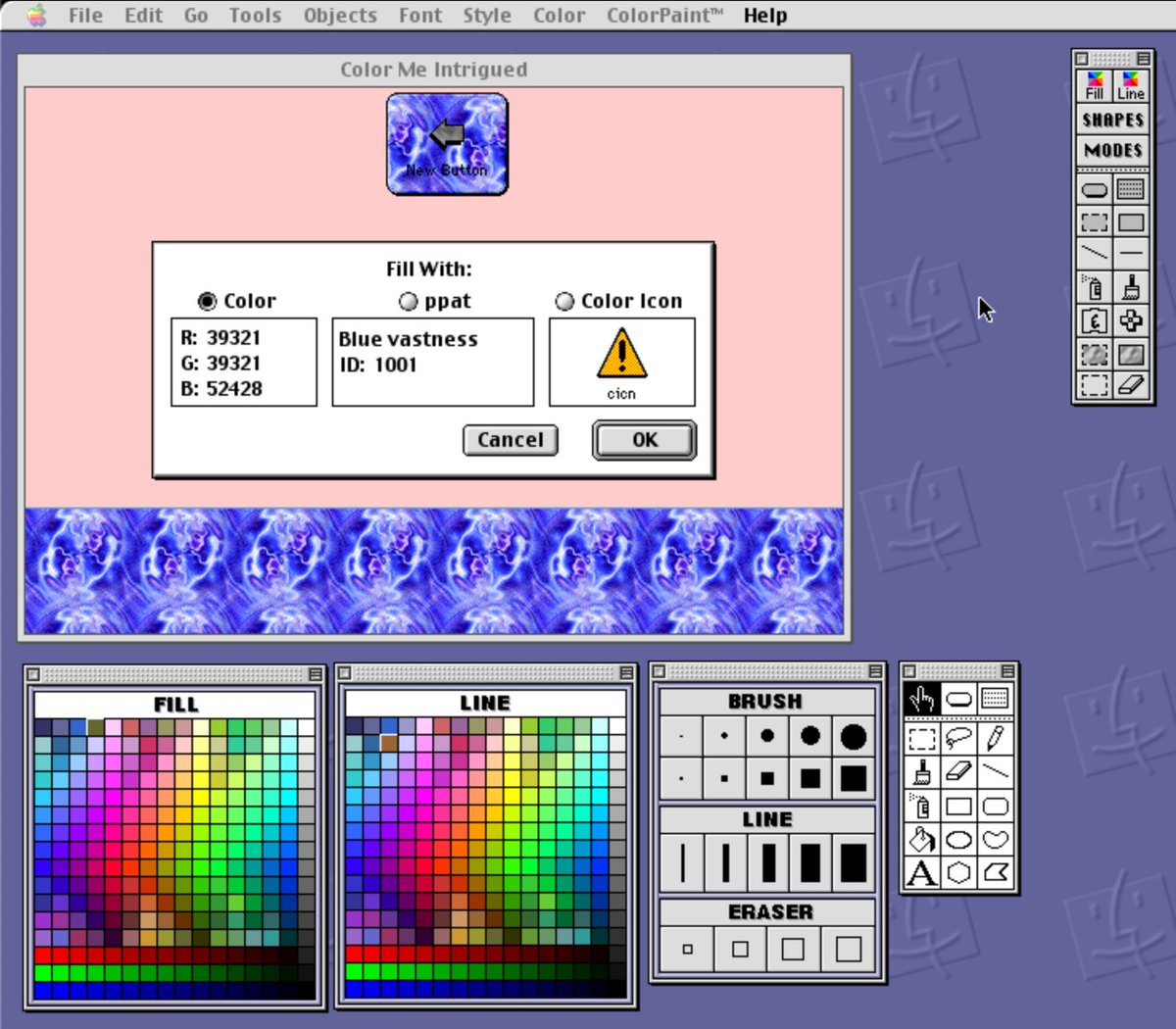
Task: Select the ticket-shaped icon in tall palette
Action: point(1095,319)
